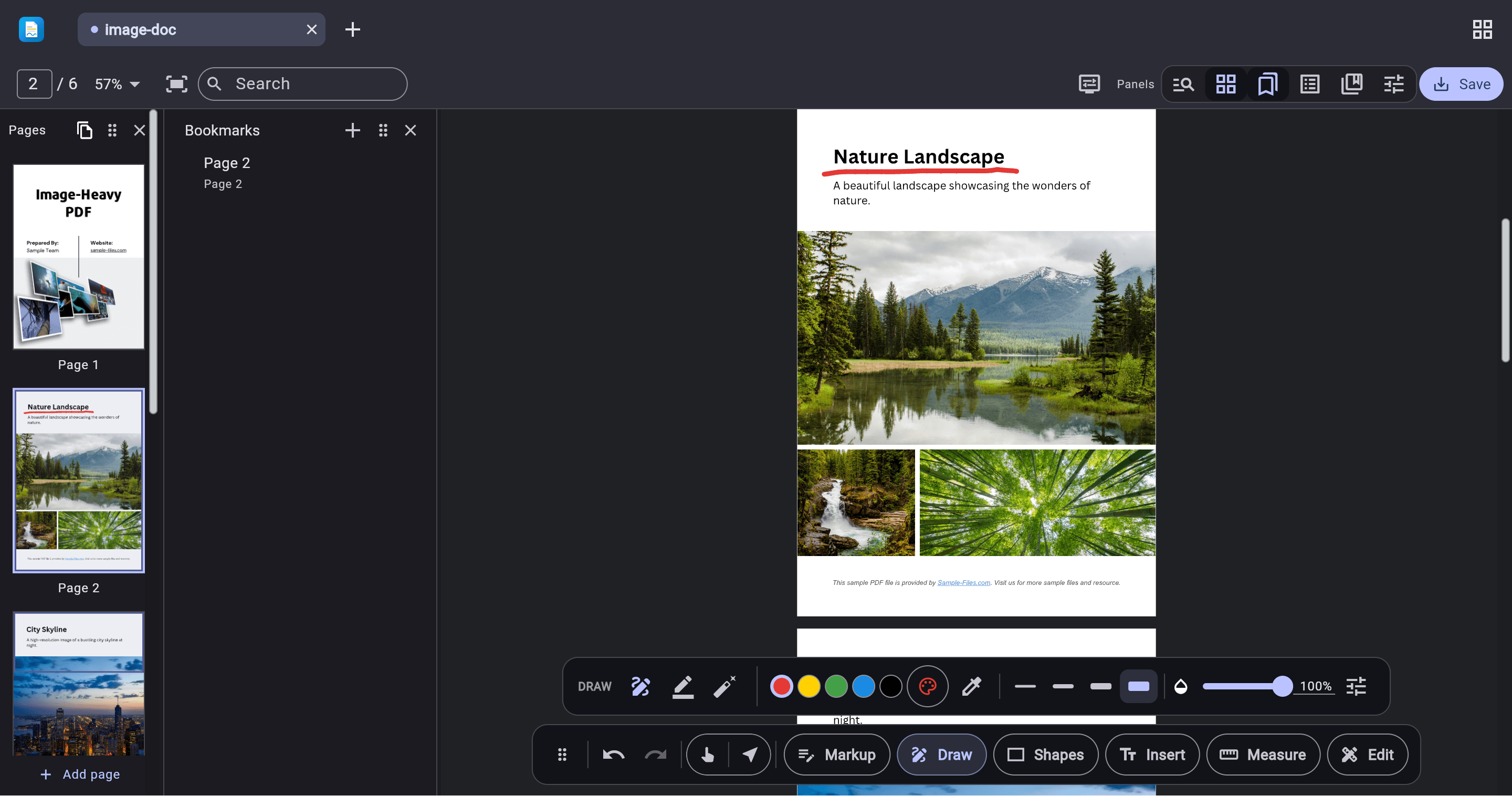Click the opacity droplet icon
Viewport: 1512px width, 796px height.
1181,686
